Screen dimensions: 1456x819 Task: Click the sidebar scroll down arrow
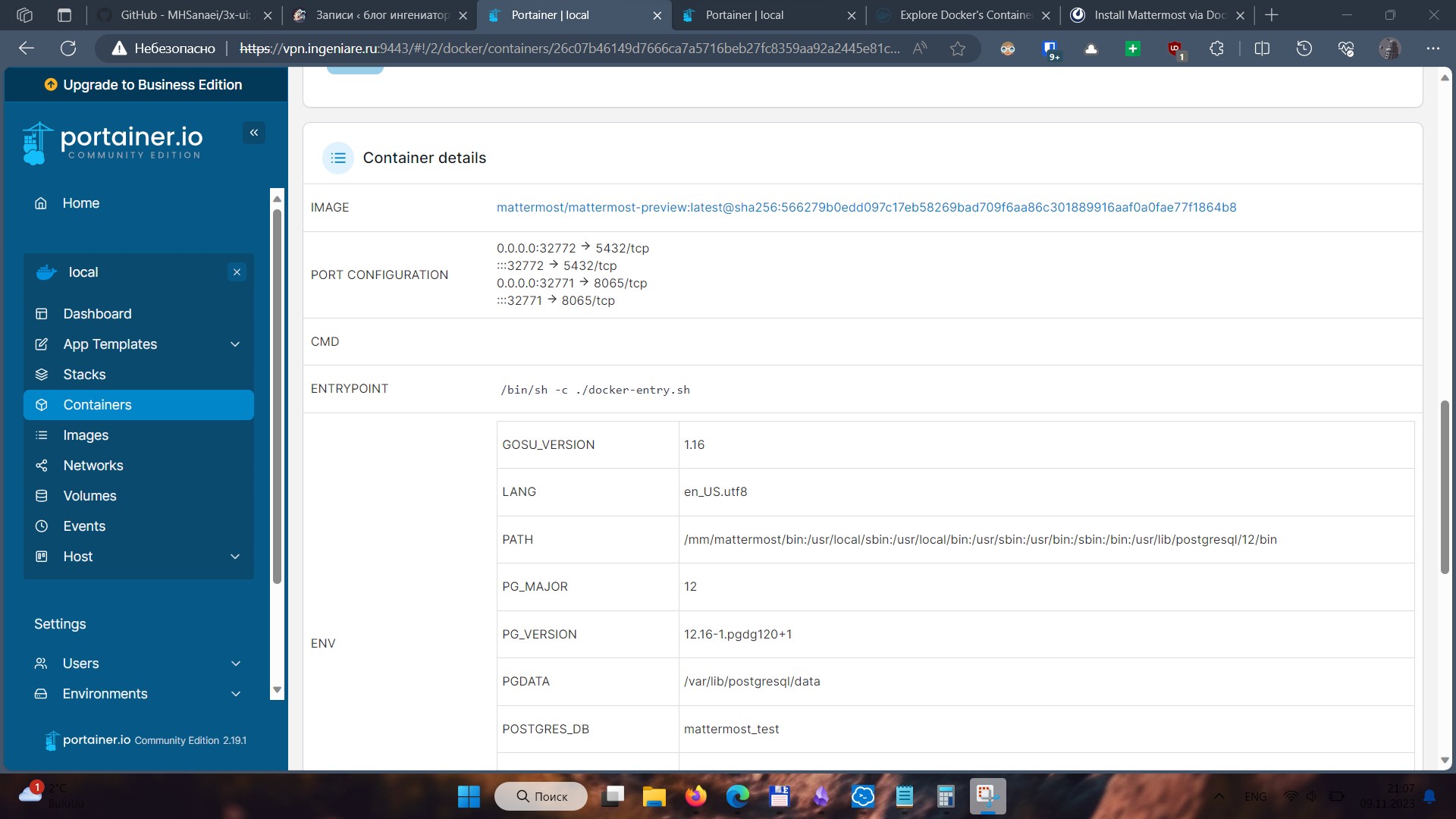tap(277, 690)
